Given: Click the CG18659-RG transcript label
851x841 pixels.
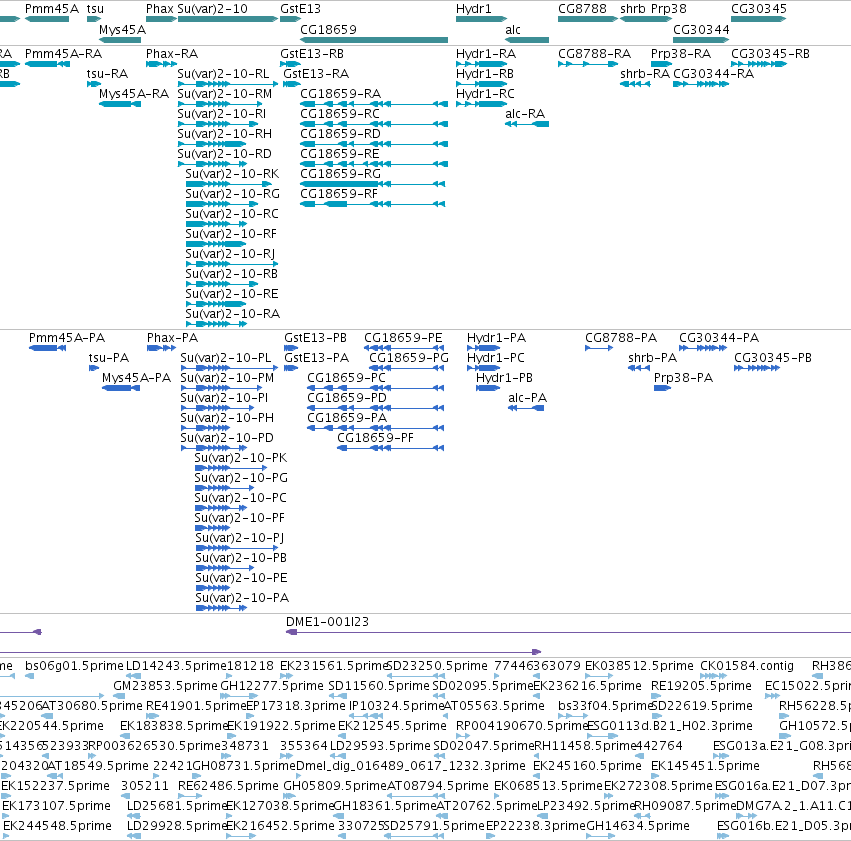Looking at the screenshot, I should pos(341,174).
